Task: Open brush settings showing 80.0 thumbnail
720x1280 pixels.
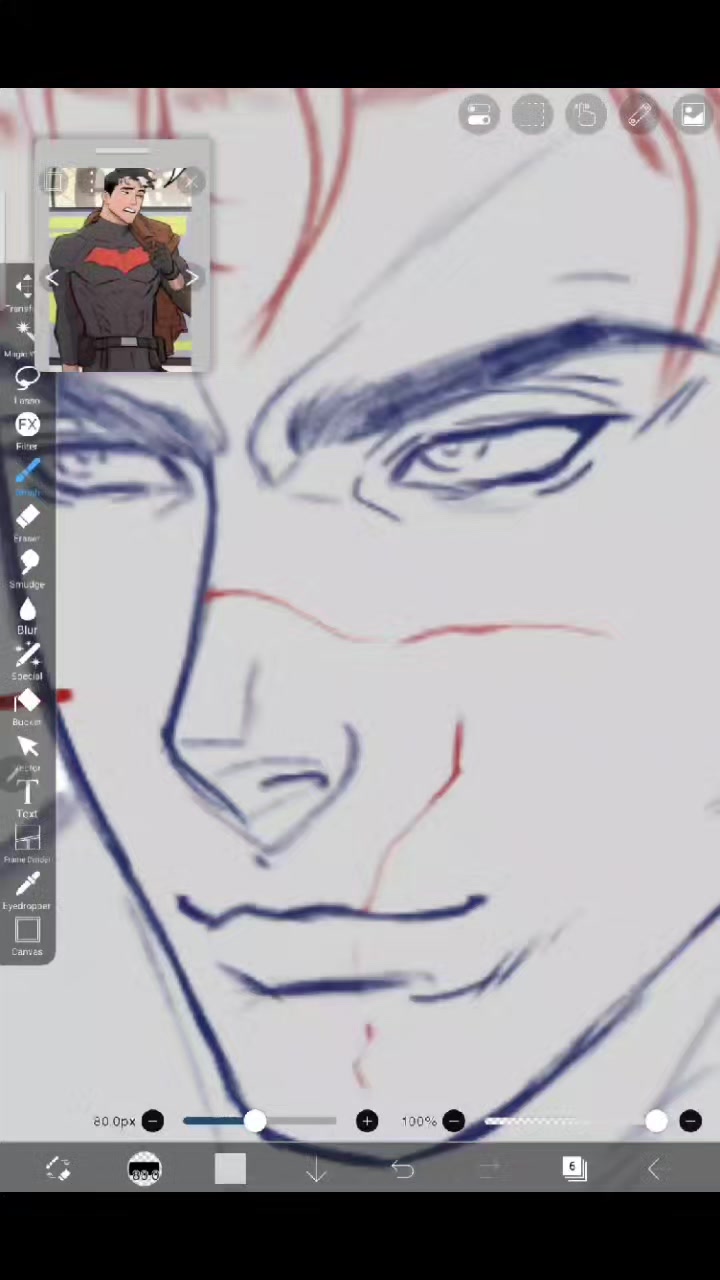Action: coord(145,1169)
